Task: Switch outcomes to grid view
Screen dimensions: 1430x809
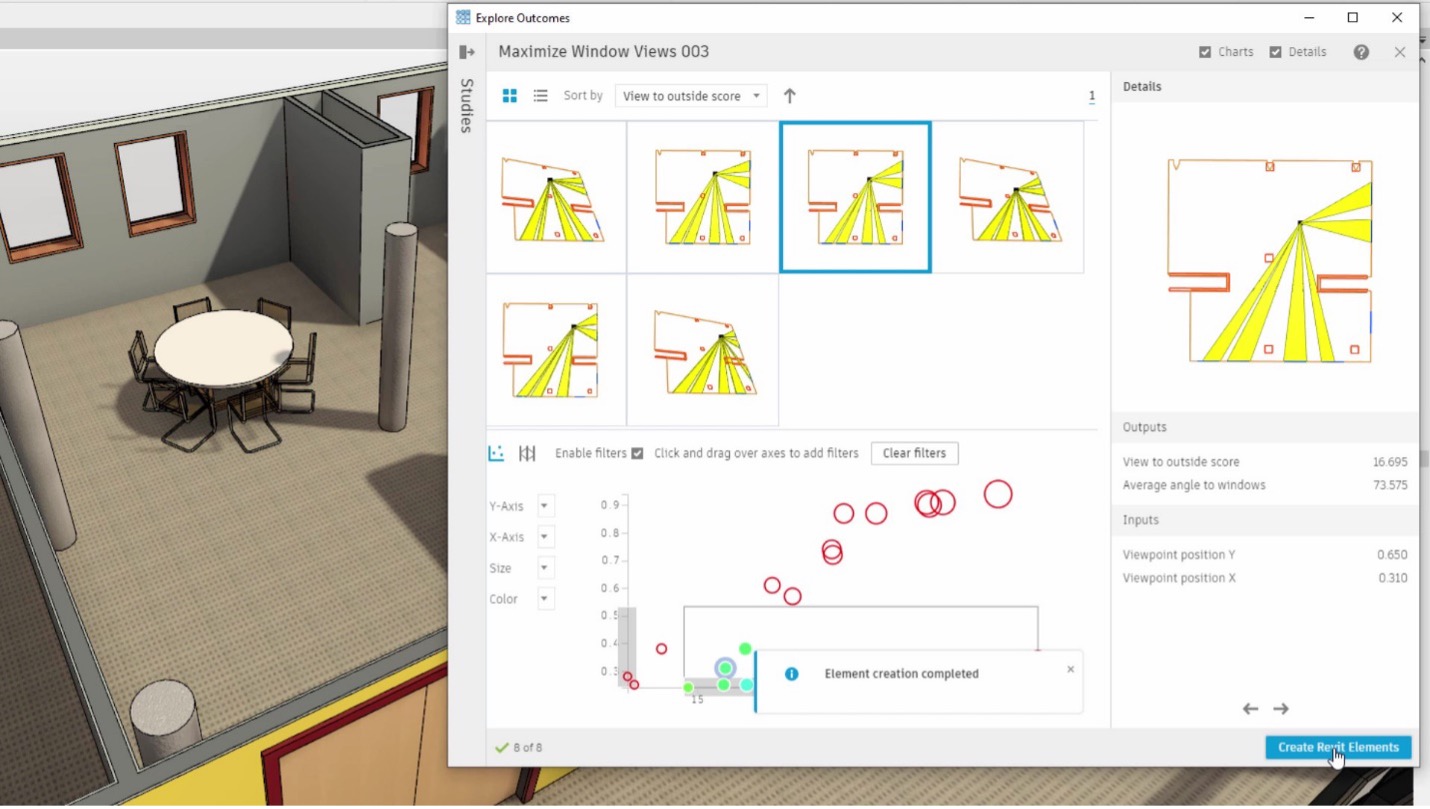Action: tap(509, 95)
